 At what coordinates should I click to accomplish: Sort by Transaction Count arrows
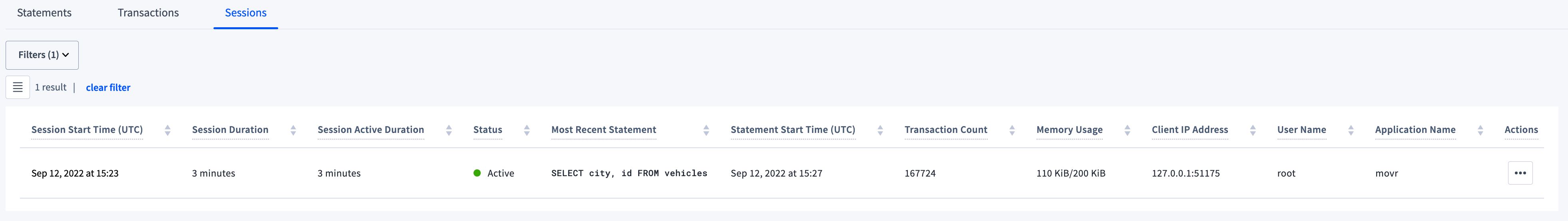click(1012, 130)
